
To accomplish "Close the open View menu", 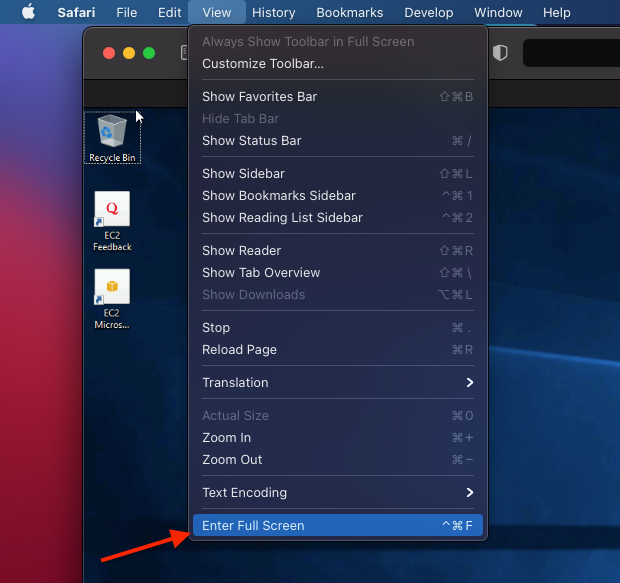I will 217,12.
